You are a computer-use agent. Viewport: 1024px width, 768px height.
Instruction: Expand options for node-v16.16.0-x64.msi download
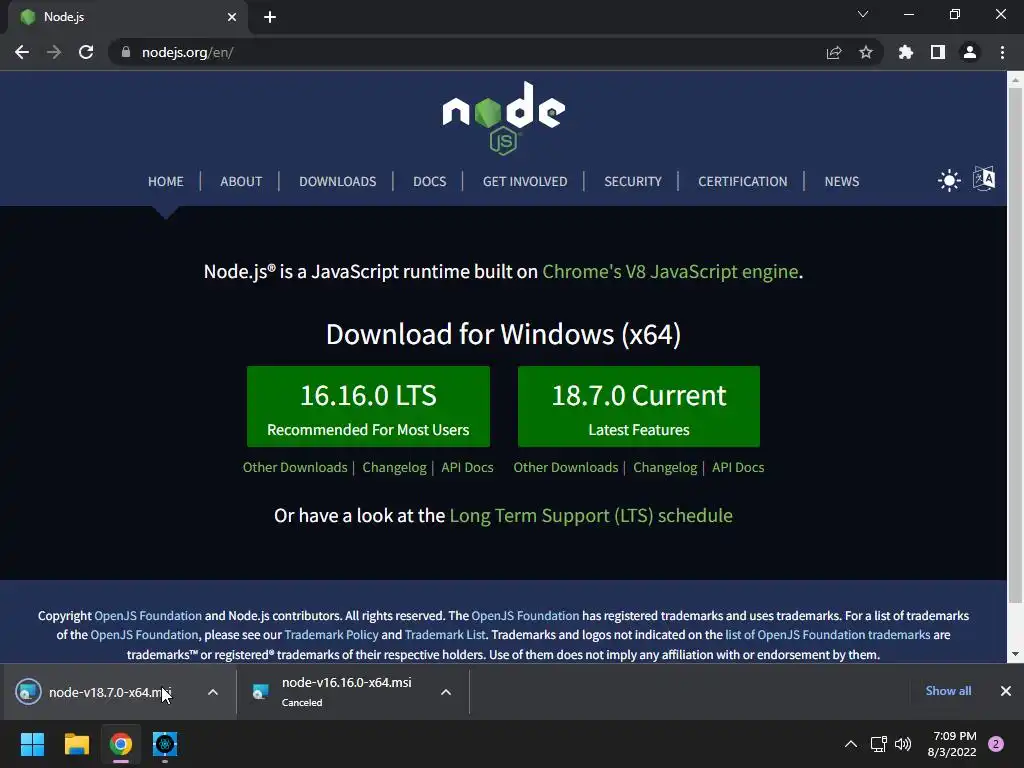pos(446,692)
